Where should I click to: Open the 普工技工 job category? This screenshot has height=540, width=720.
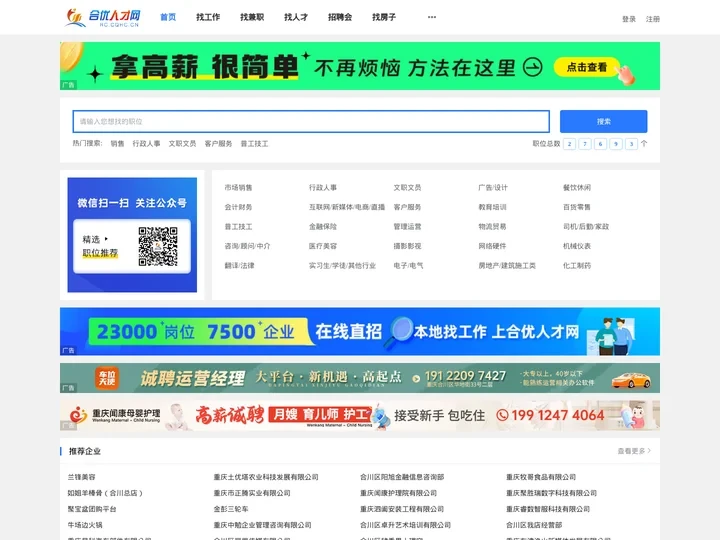coord(238,226)
